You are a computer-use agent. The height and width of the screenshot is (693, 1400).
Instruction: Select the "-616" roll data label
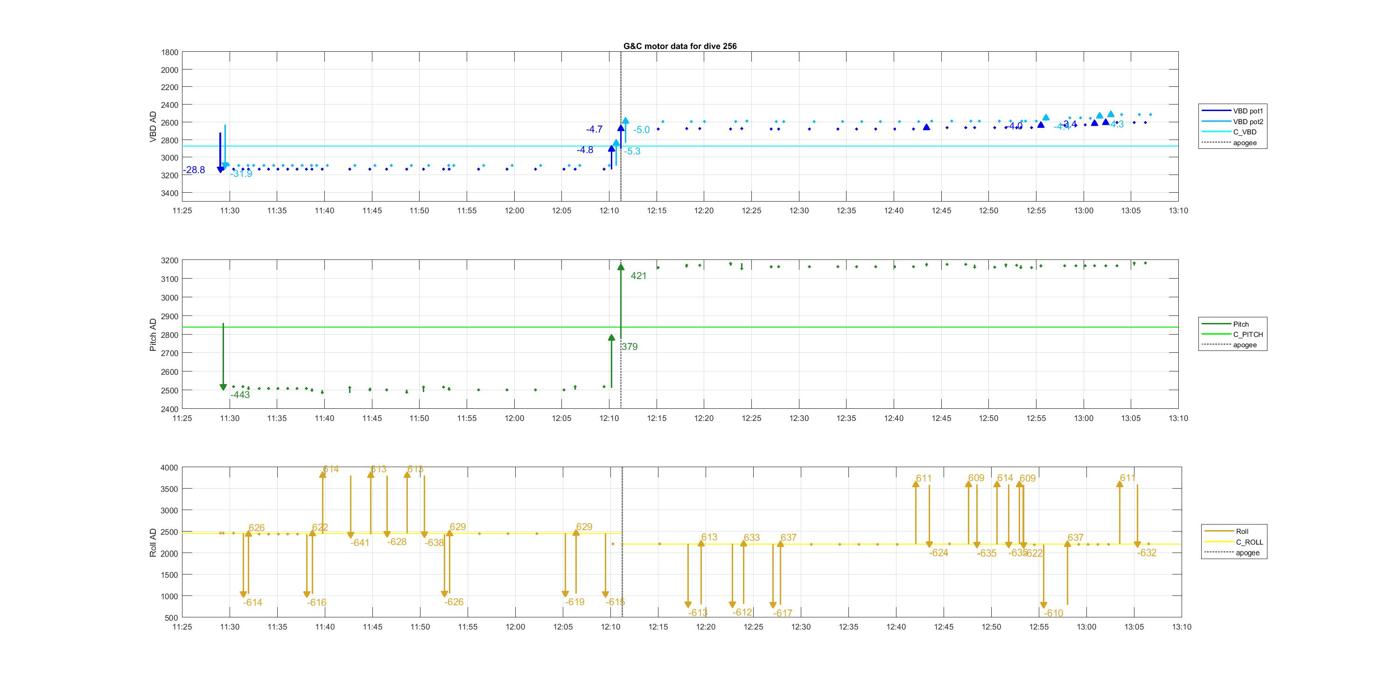pos(317,603)
